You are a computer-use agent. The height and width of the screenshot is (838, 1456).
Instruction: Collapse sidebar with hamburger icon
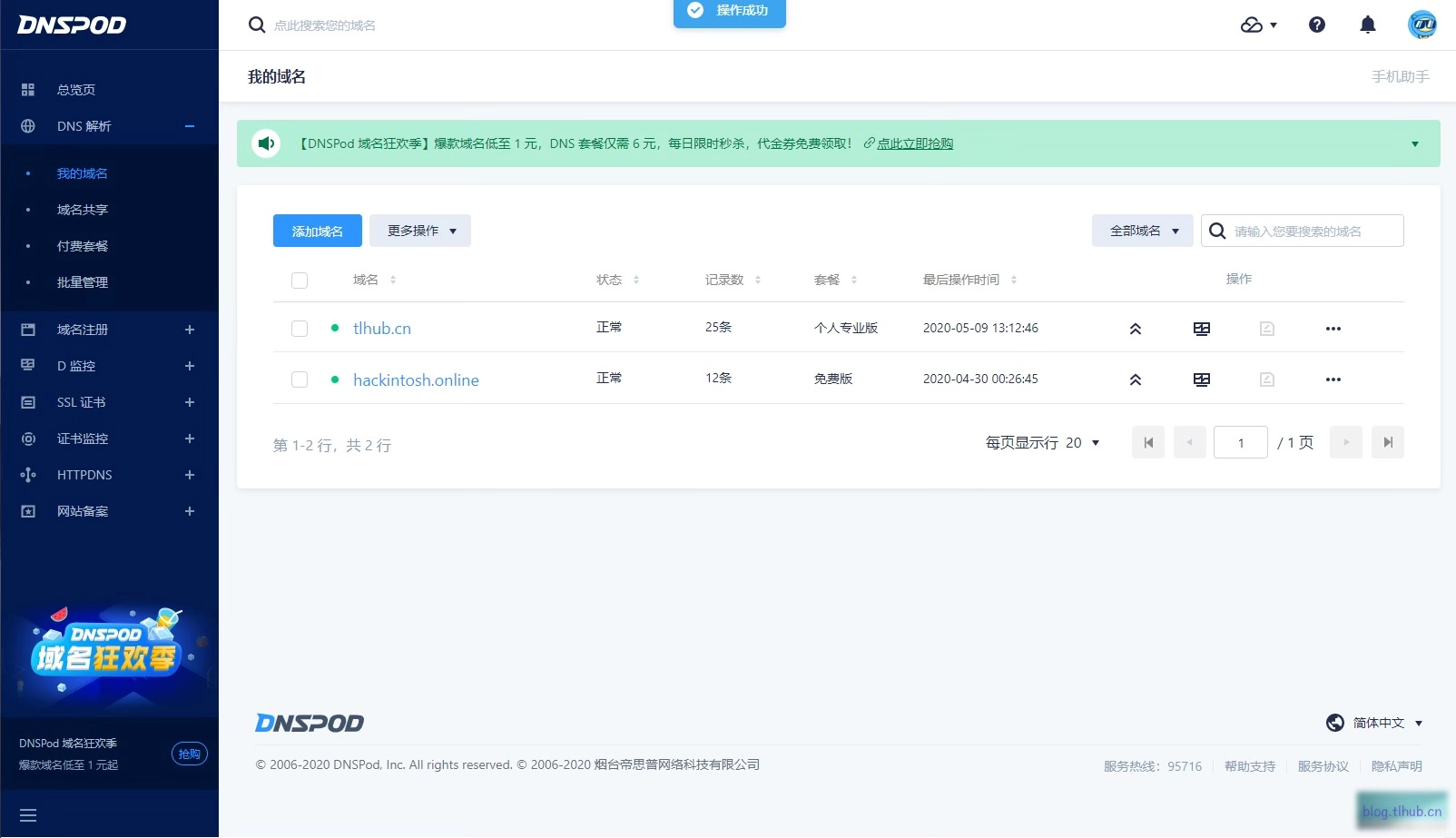pyautogui.click(x=28, y=815)
